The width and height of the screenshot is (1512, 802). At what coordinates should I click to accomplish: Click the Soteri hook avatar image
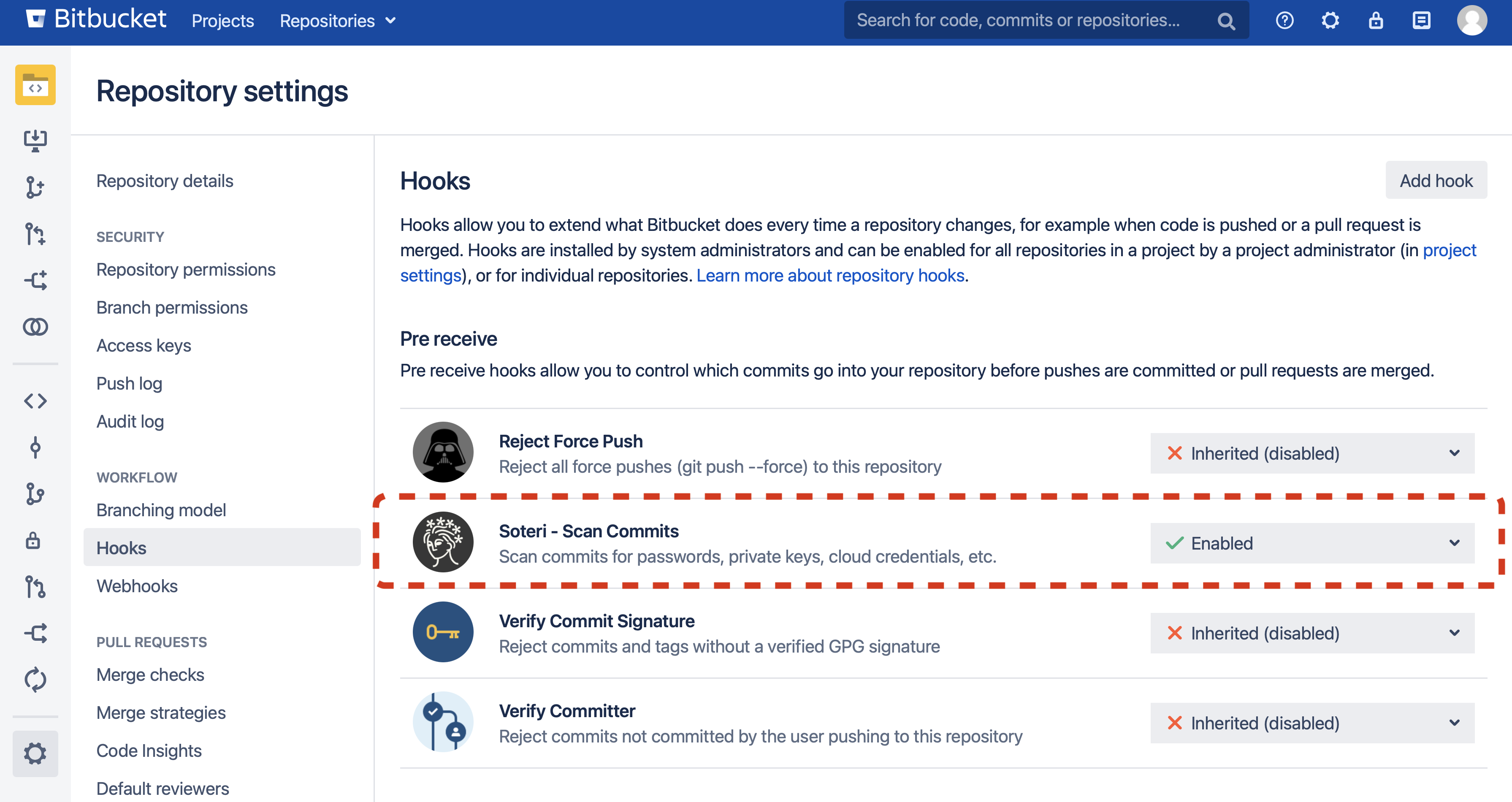tap(442, 542)
